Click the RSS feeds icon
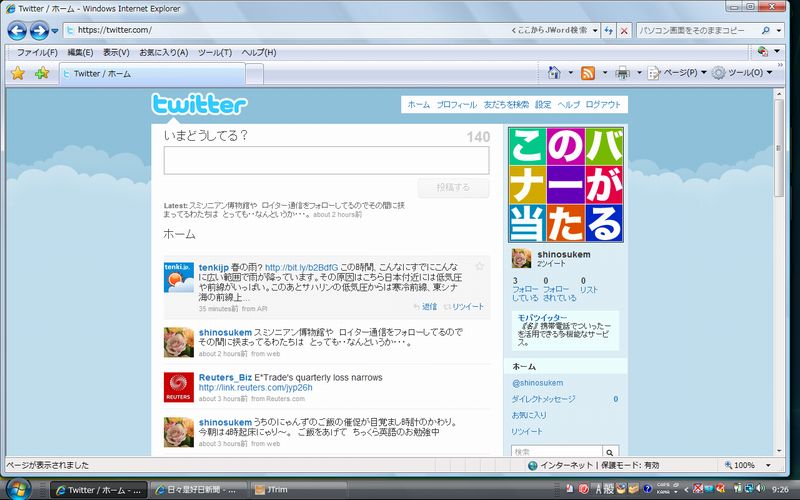Screen dimensions: 800x500 coord(588,73)
